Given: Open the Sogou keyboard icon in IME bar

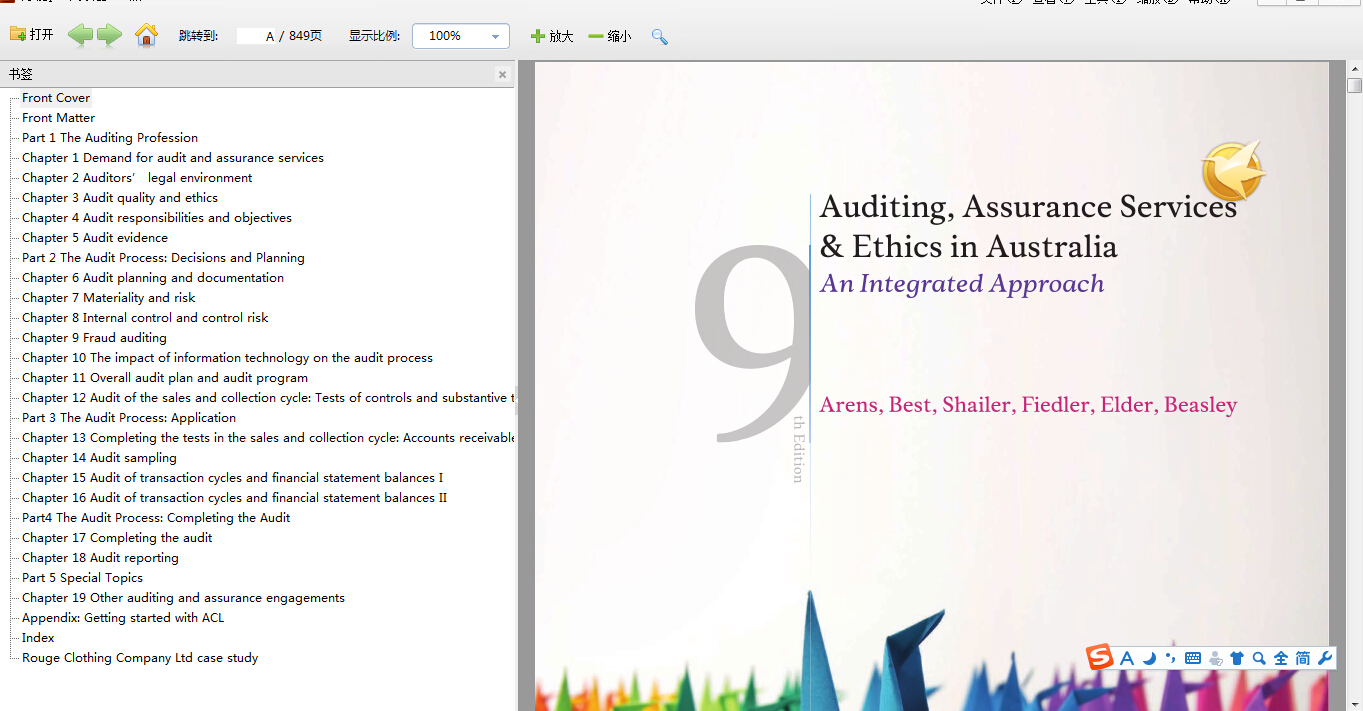Looking at the screenshot, I should pos(1192,658).
